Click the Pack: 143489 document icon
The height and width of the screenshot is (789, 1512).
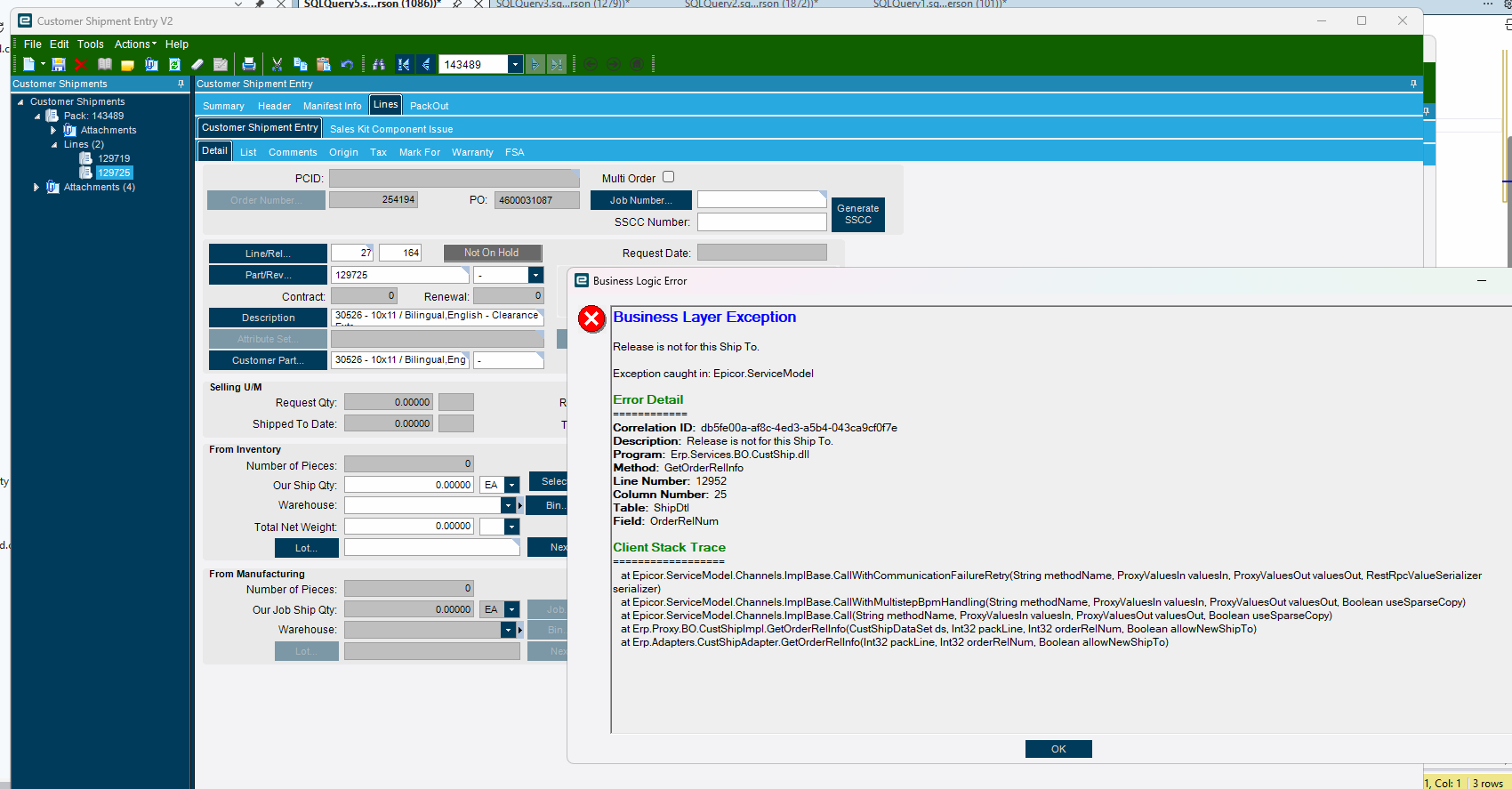coord(52,116)
